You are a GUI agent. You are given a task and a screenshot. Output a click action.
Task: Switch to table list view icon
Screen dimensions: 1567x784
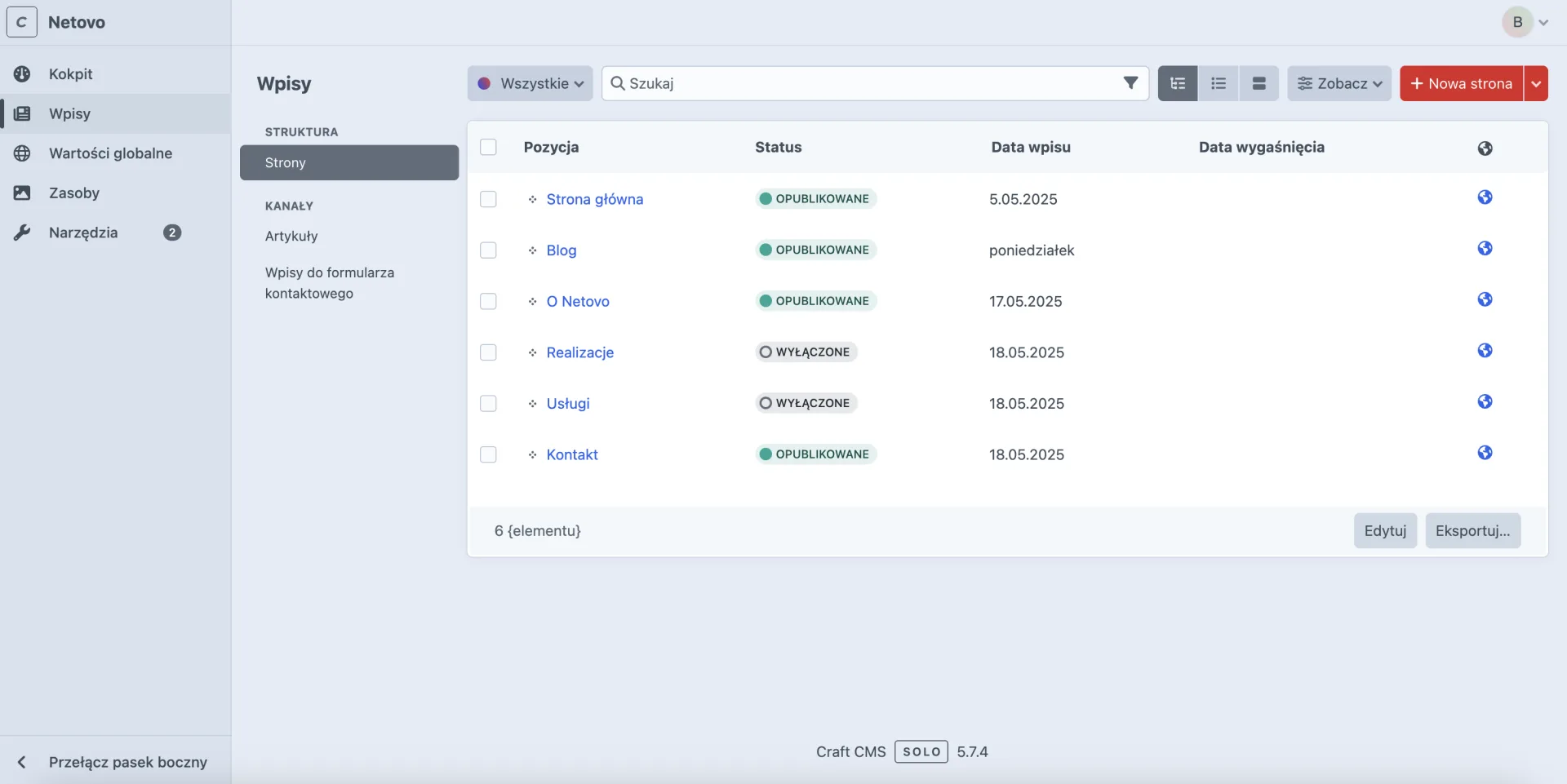pos(1219,83)
